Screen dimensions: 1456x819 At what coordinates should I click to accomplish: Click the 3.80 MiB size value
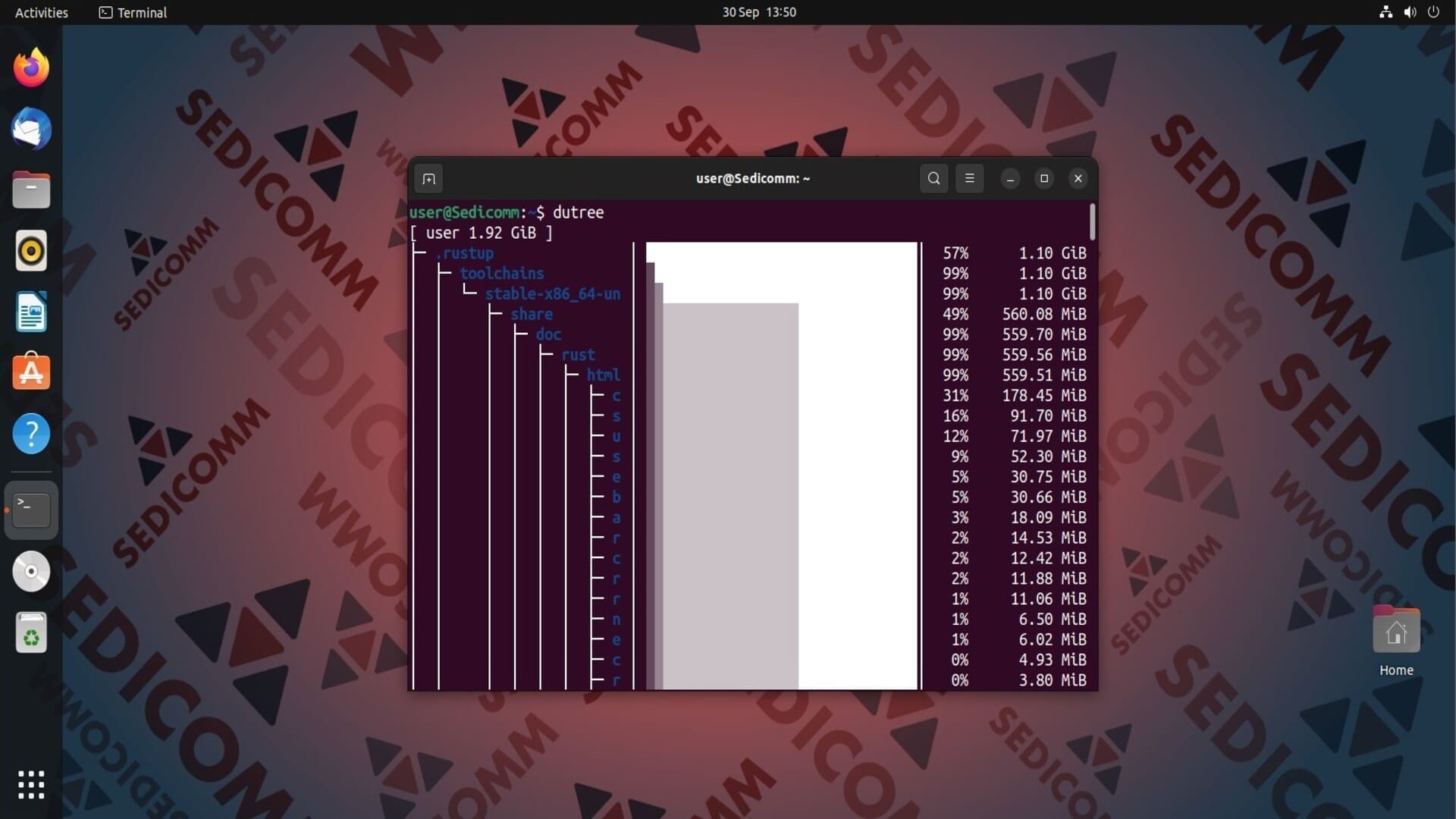[x=1053, y=680]
